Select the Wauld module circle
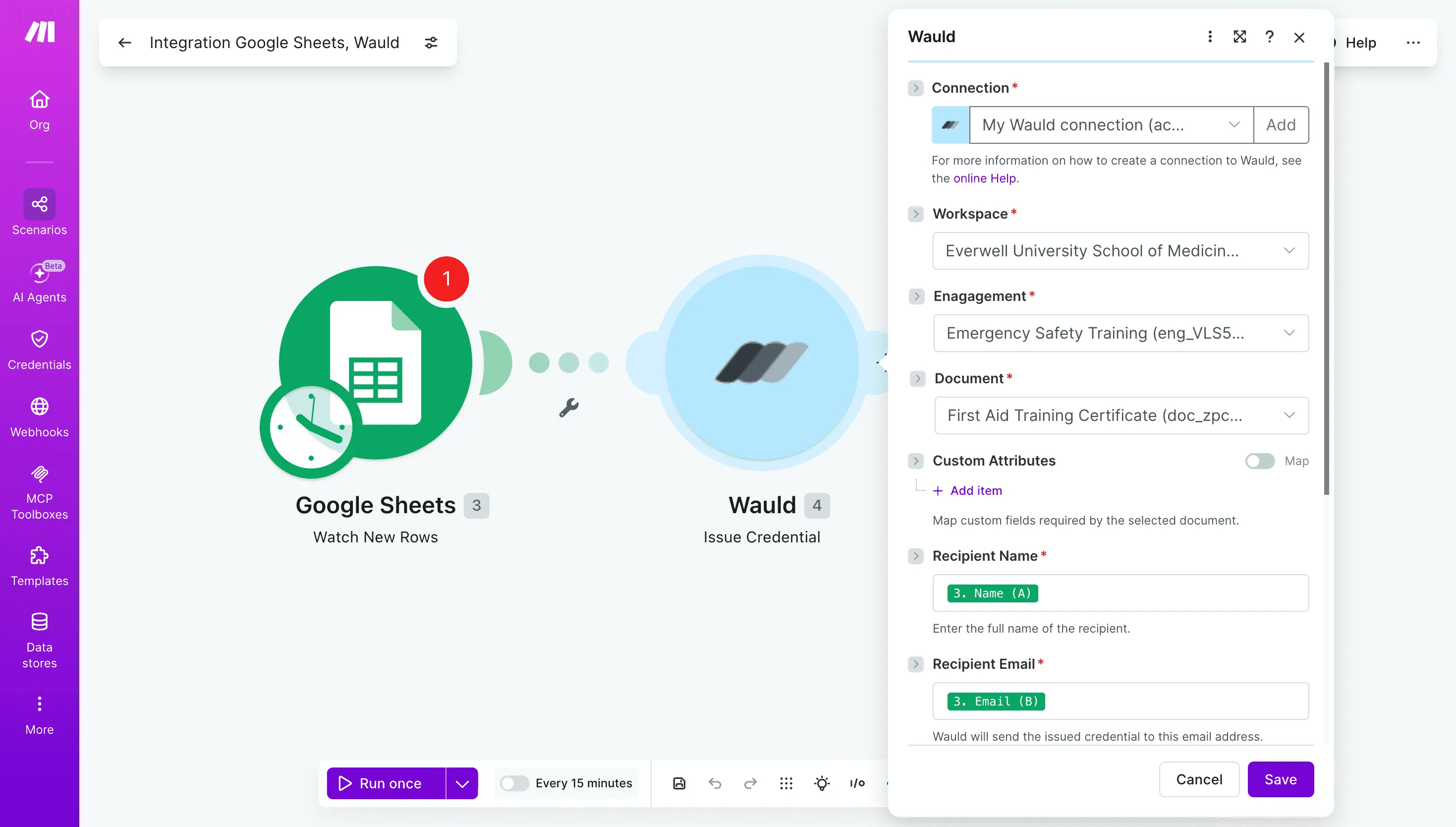The height and width of the screenshot is (827, 1456). [762, 362]
